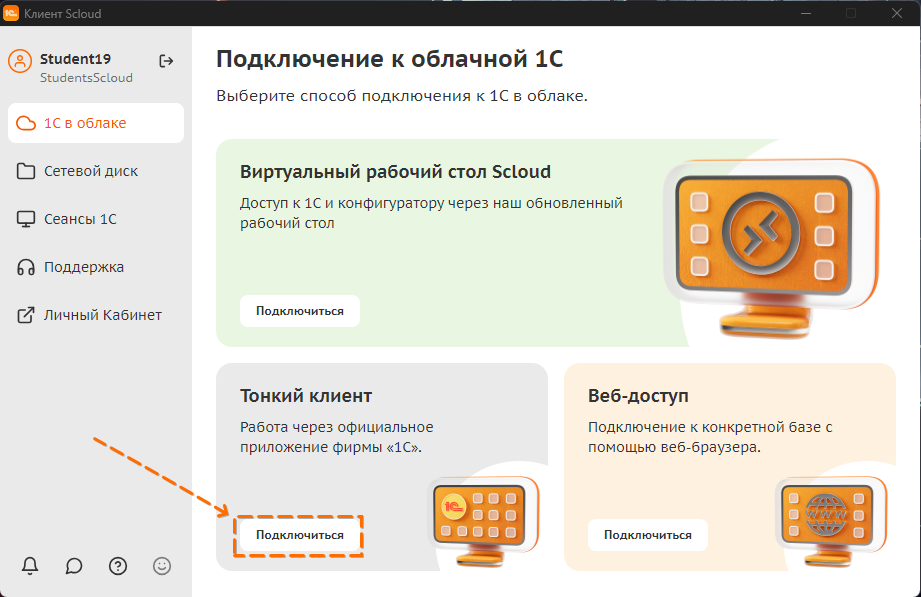Image resolution: width=921 pixels, height=597 pixels.
Task: Close the Клиент Scloud window
Action: 896,13
